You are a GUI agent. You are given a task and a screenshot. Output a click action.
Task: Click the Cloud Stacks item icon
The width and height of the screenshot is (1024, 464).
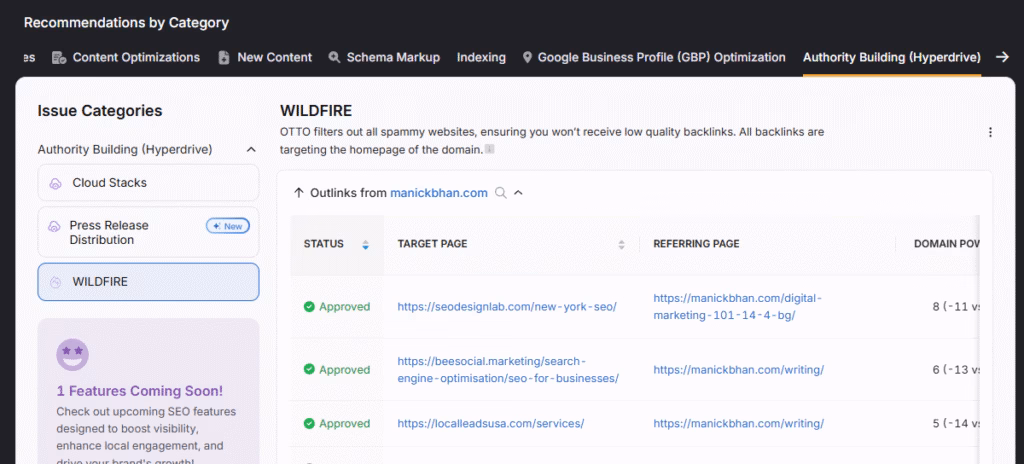(55, 183)
